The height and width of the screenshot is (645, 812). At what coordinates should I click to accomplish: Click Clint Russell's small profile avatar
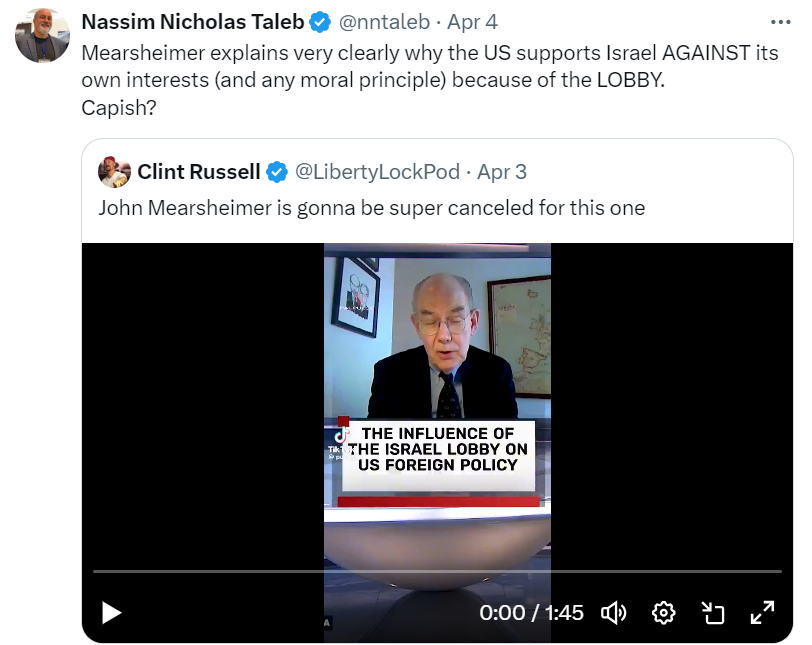114,172
